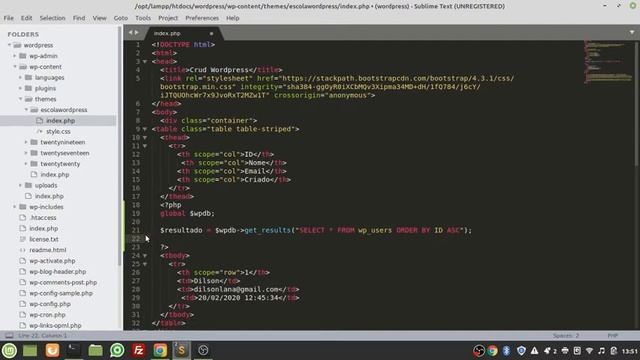Open the Goto menu
Viewport: 640px width, 360px height.
click(x=121, y=18)
